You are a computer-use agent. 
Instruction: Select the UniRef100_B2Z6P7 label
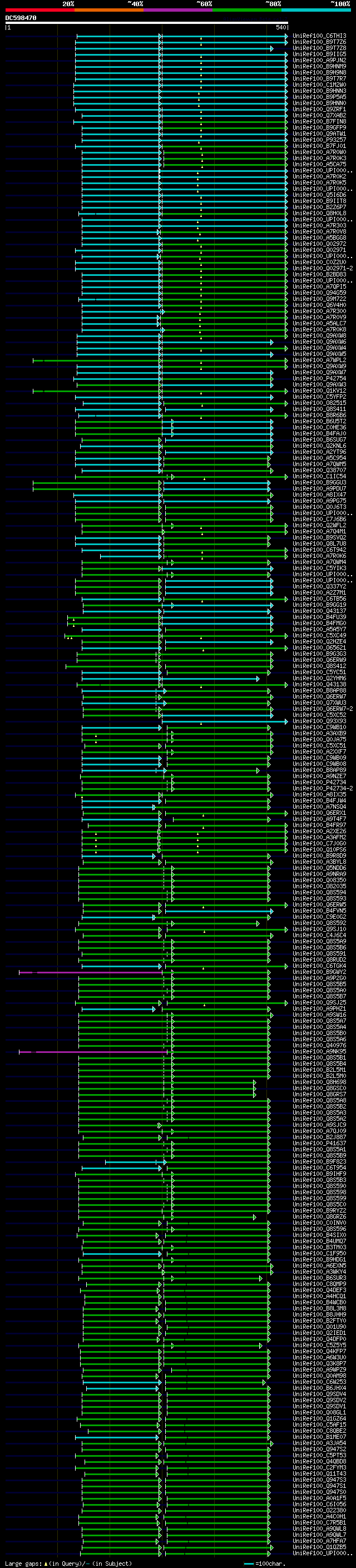(319, 207)
